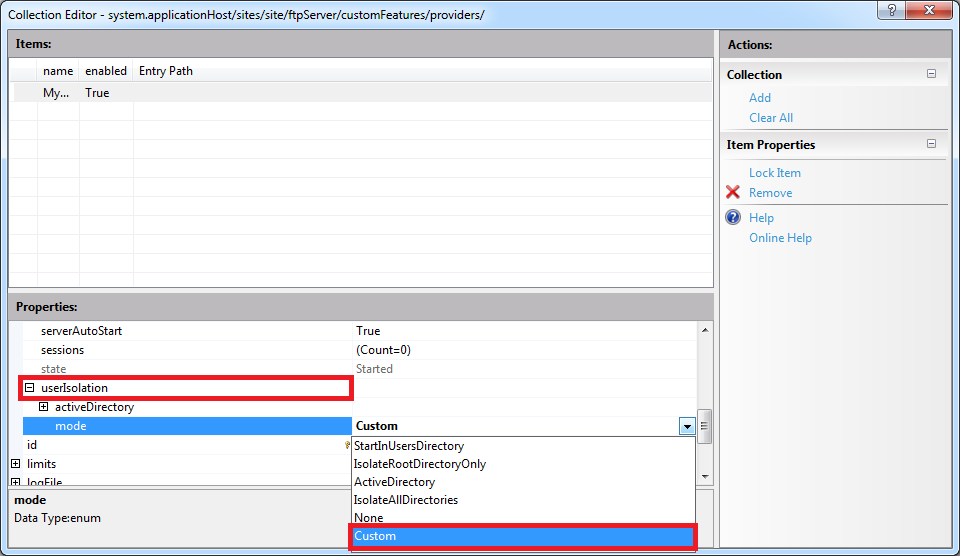
Task: Click the Lock Item action
Action: [x=775, y=173]
